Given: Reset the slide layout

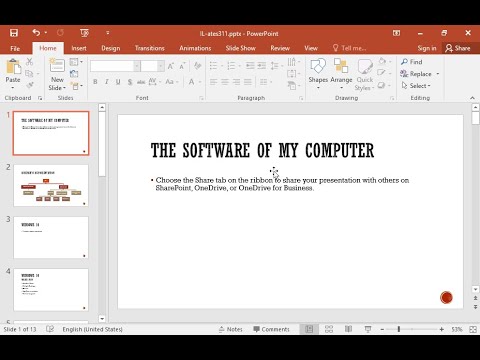Looking at the screenshot, I should pyautogui.click(x=74, y=74).
